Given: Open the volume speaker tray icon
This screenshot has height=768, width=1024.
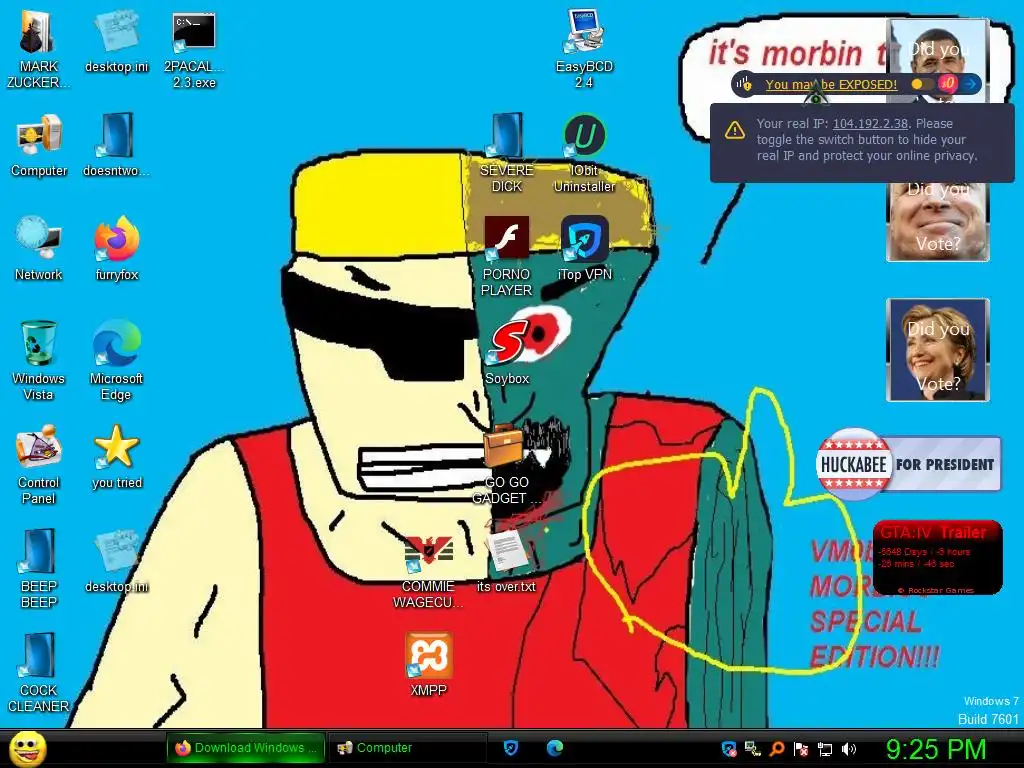Looking at the screenshot, I should (849, 749).
